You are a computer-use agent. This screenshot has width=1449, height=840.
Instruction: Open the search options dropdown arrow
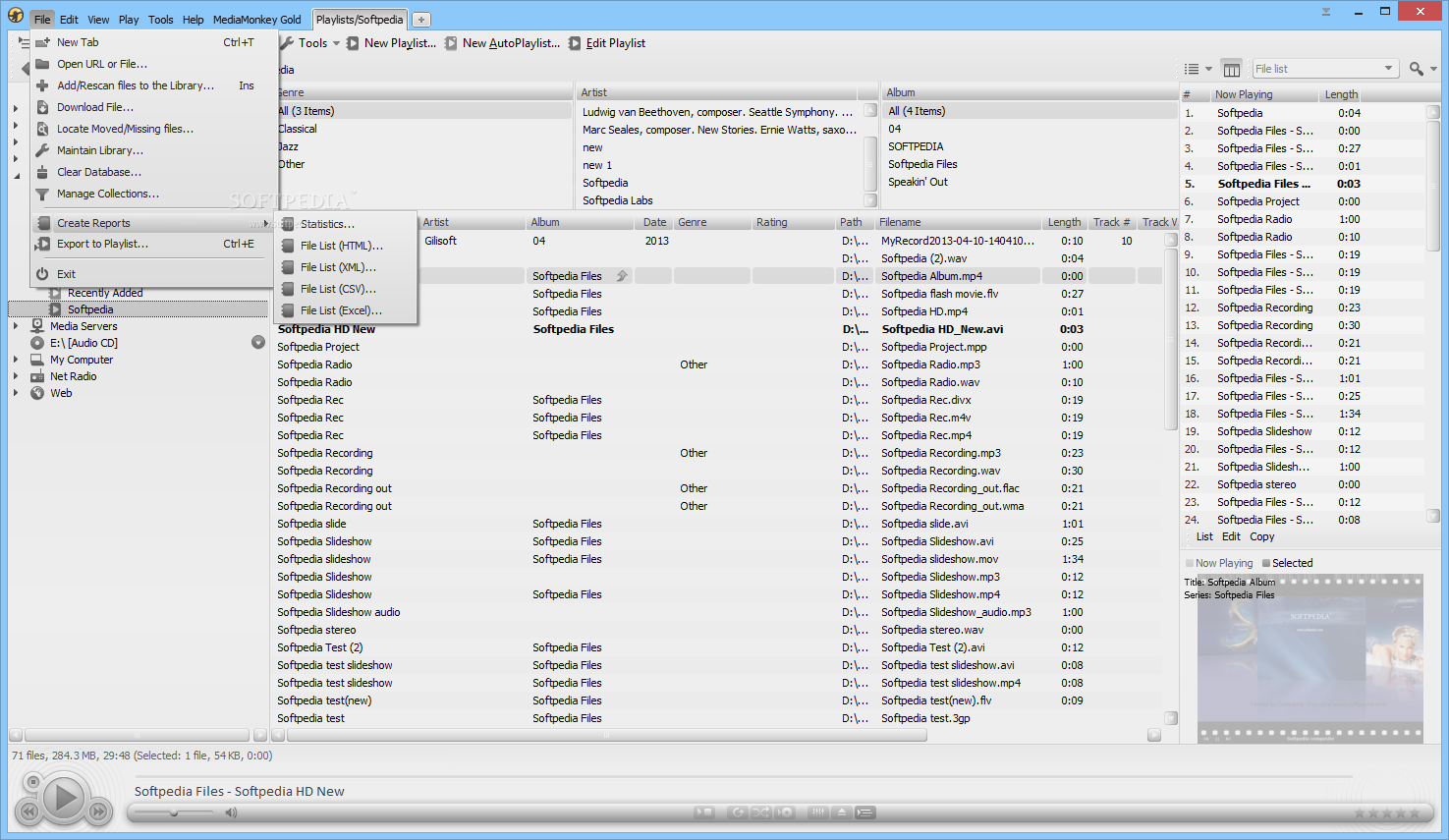(x=1433, y=69)
